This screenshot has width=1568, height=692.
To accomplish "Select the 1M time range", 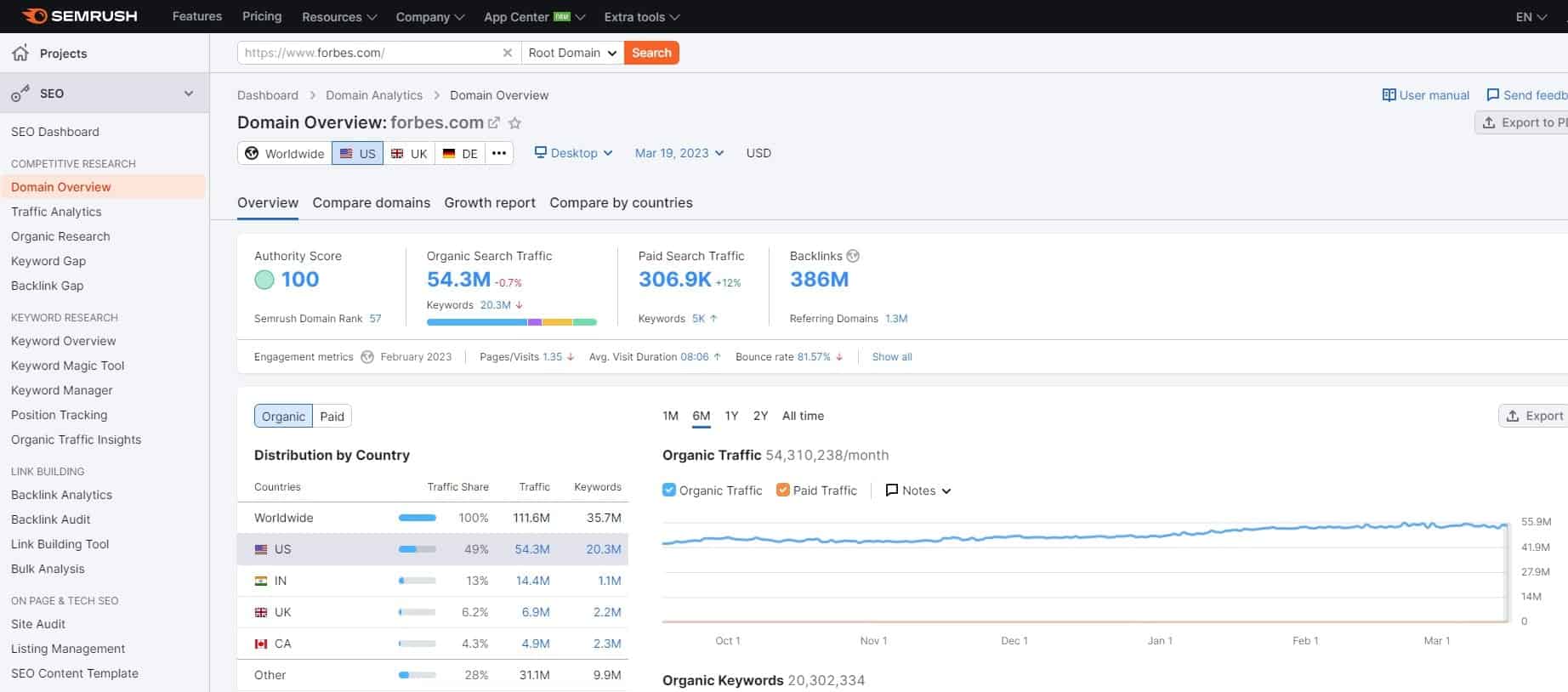I will coord(670,416).
